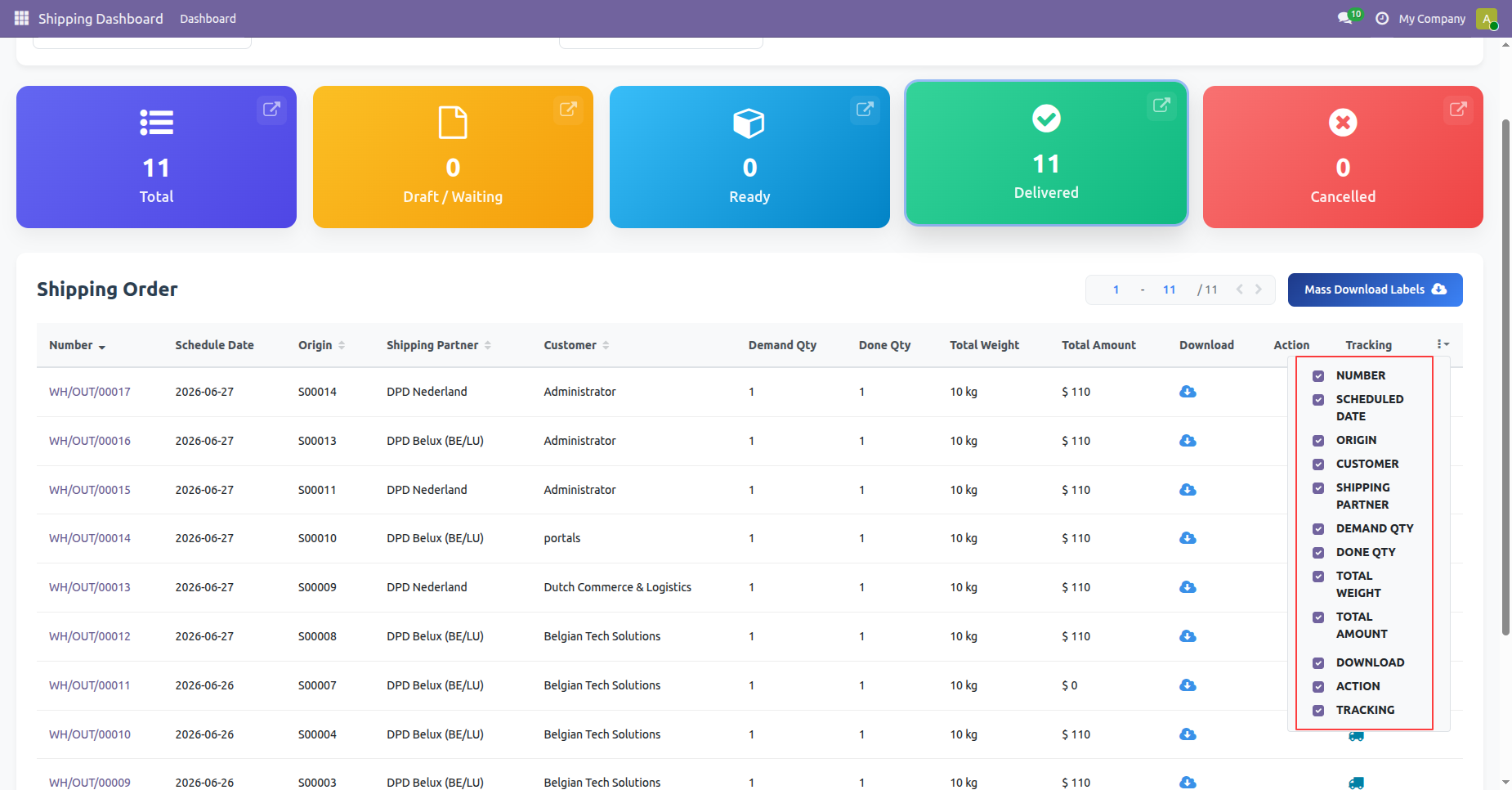Uncheck the DEMAND QTY column checkbox
The height and width of the screenshot is (790, 1512).
coord(1318,529)
